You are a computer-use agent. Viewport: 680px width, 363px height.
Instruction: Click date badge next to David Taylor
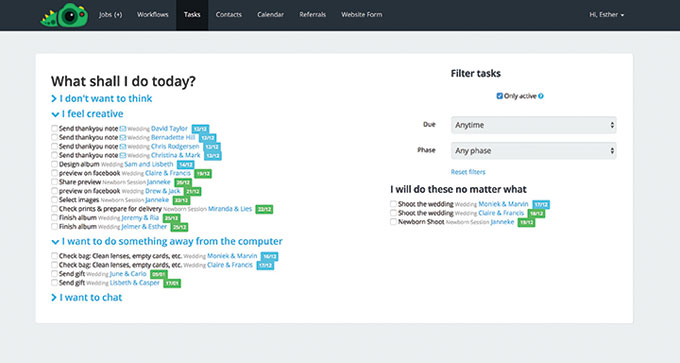pos(200,129)
